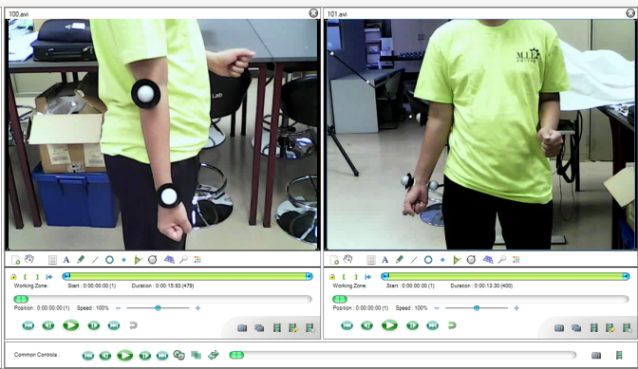This screenshot has height=369, width=638.
Task: Pick the pencil tool in 101.avi toolbar
Action: (400, 260)
